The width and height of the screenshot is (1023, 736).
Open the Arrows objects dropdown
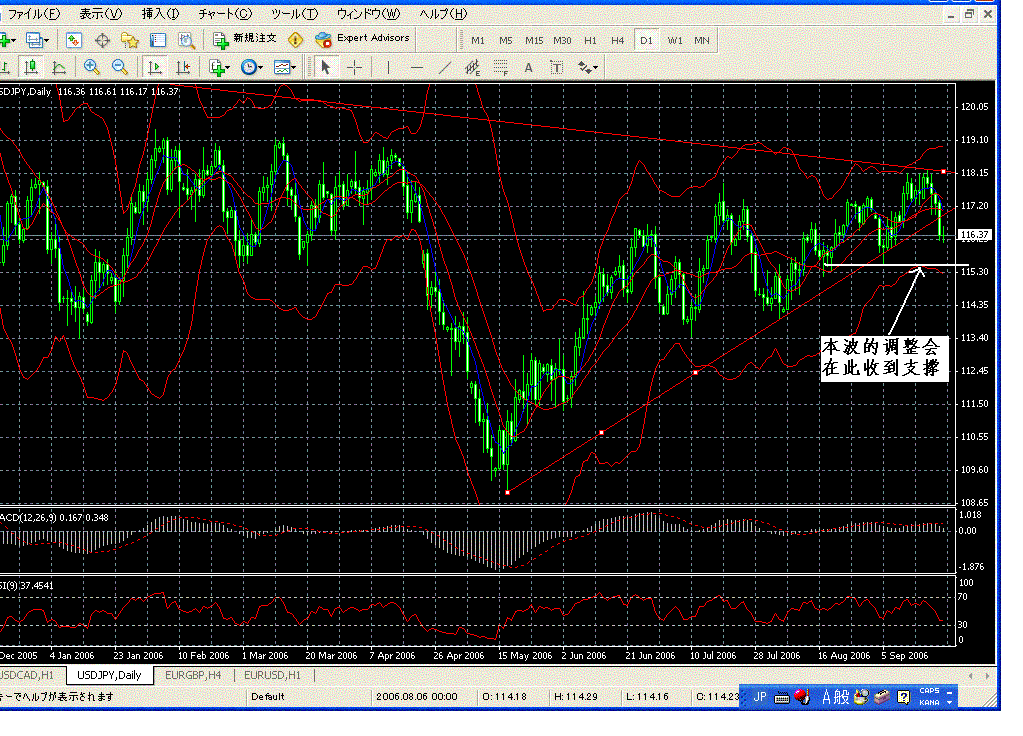coord(587,67)
